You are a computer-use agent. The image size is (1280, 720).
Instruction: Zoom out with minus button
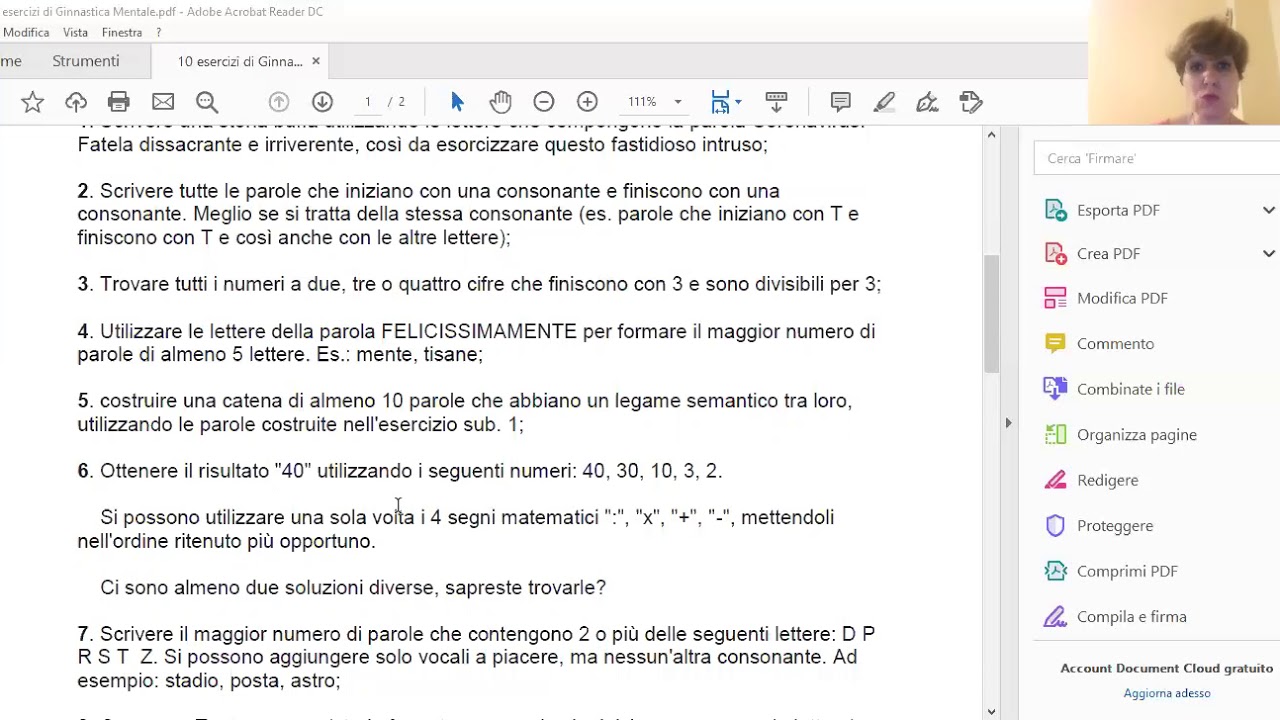pos(544,102)
